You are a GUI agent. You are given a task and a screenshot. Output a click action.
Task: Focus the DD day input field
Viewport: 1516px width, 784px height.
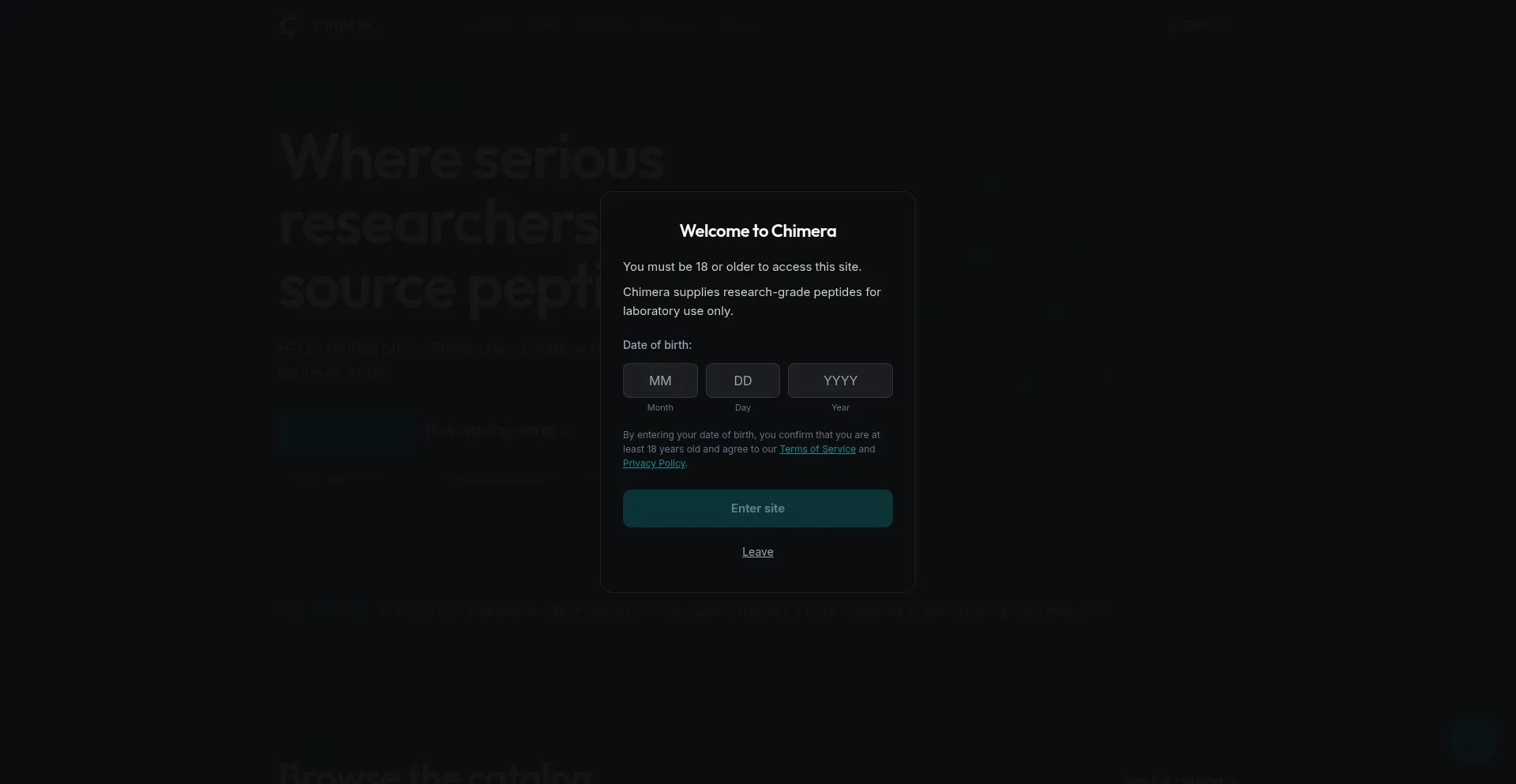click(x=743, y=381)
